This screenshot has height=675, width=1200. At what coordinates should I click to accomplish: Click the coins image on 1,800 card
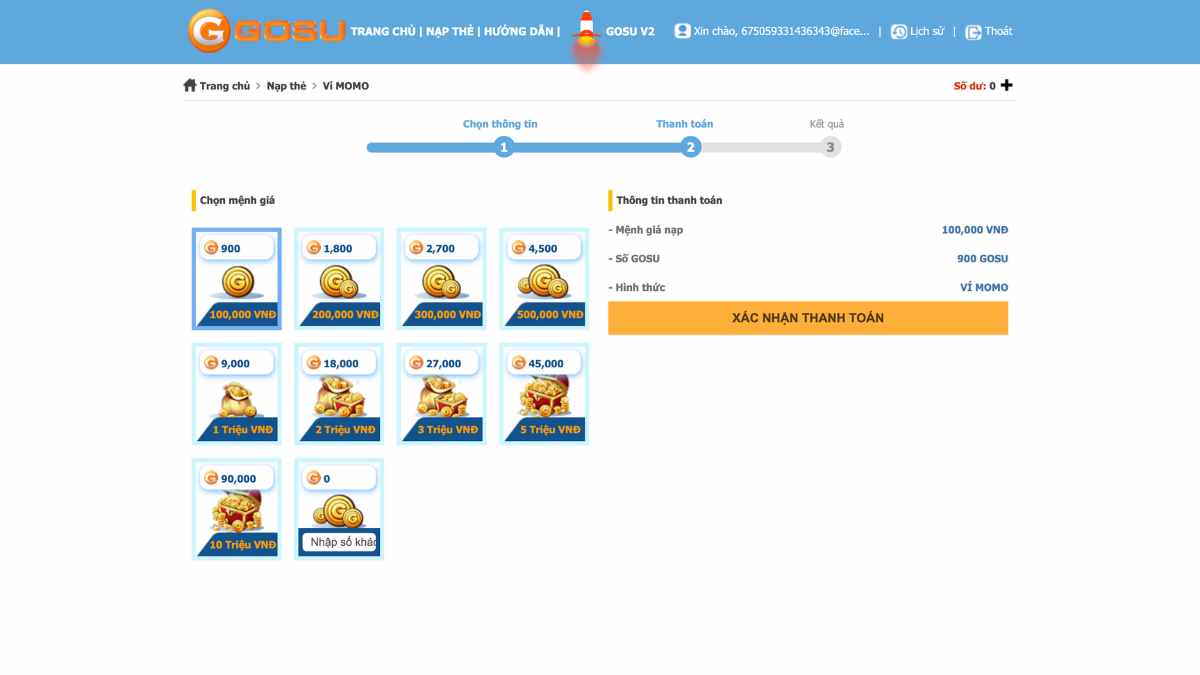(x=339, y=284)
